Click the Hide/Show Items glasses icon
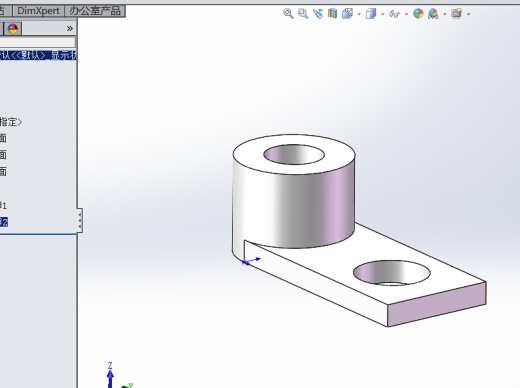This screenshot has width=520, height=388. [395, 14]
